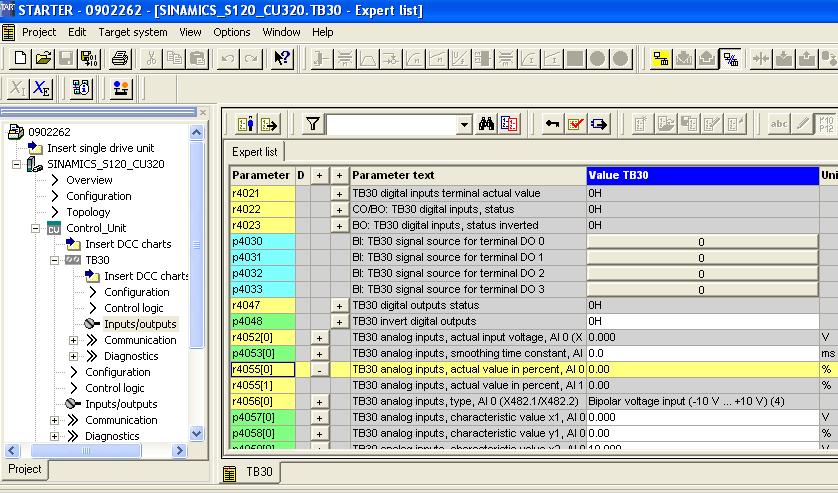Screen dimensions: 838x493
Task: Click the Value TB30 column header
Action: [702, 175]
